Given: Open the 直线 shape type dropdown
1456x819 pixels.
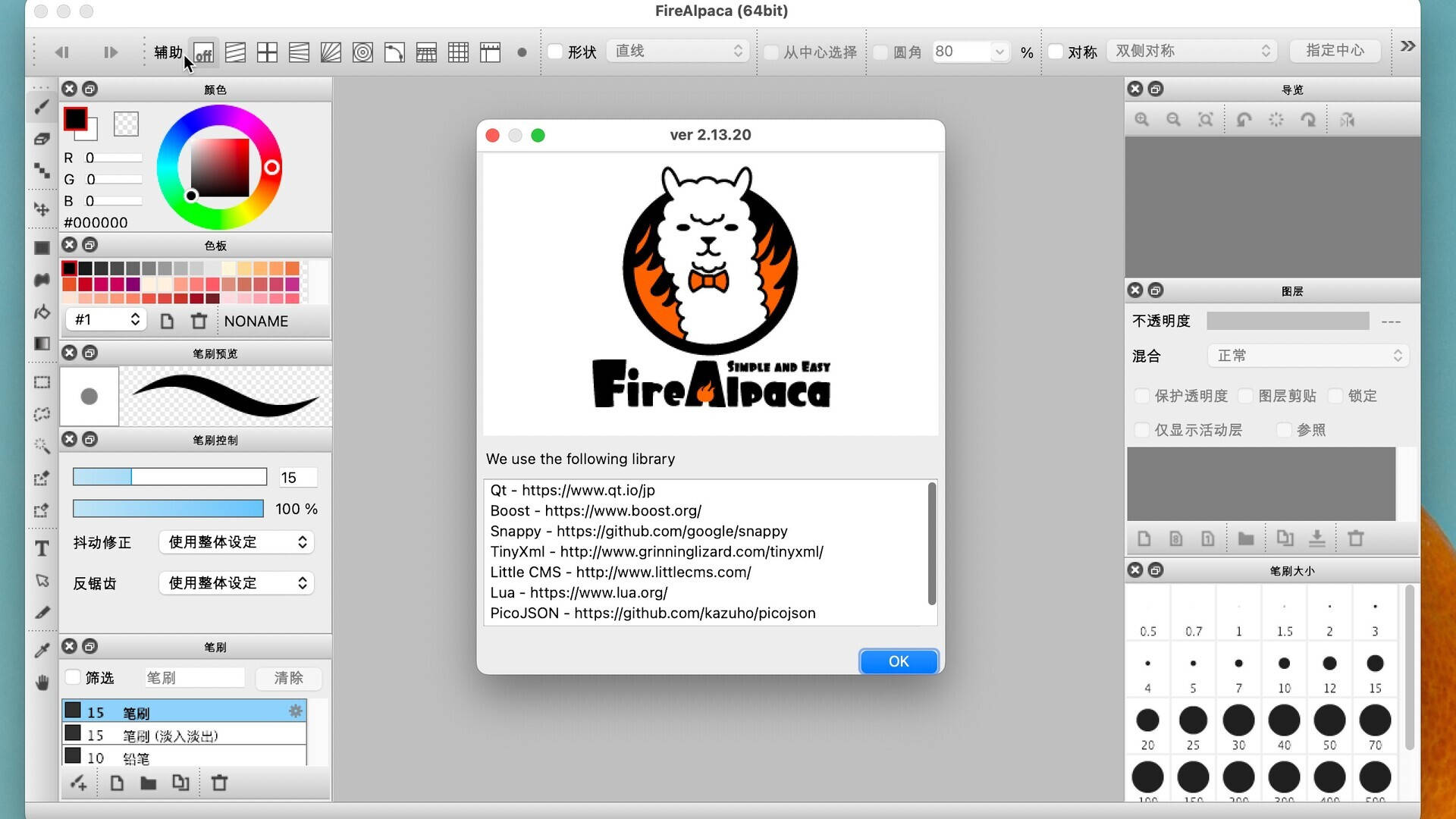Looking at the screenshot, I should coord(678,51).
